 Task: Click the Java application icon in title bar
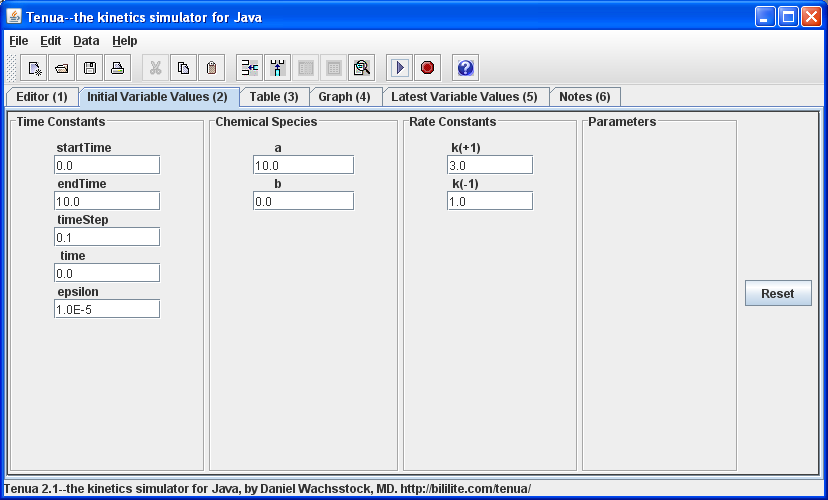(14, 16)
